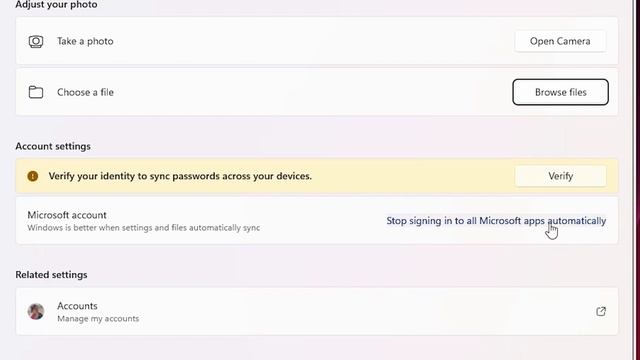This screenshot has width=640, height=360.
Task: Open Camera to take a photo
Action: click(560, 41)
